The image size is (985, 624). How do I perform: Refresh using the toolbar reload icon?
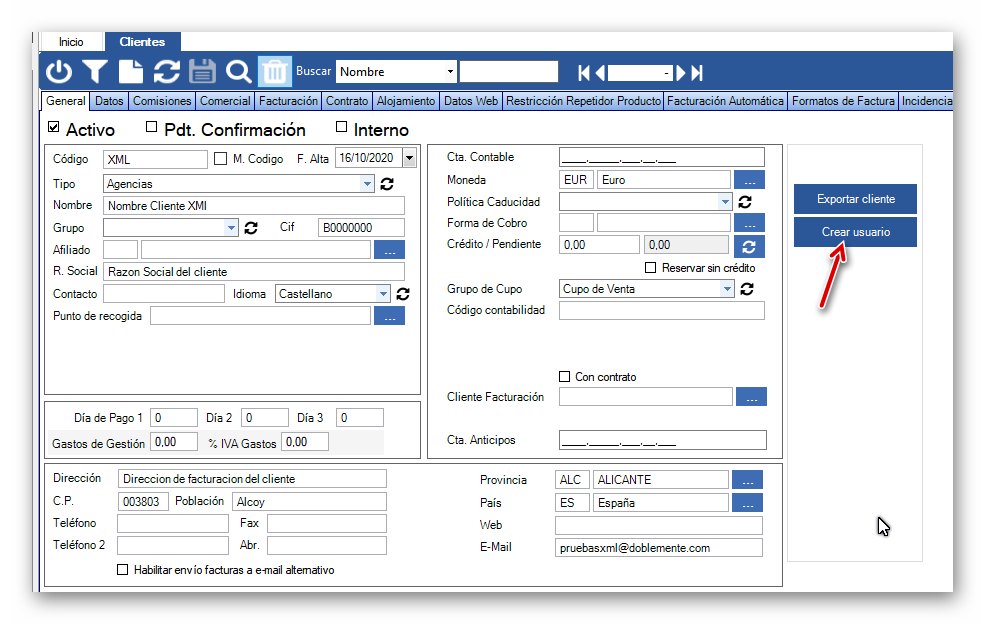166,71
